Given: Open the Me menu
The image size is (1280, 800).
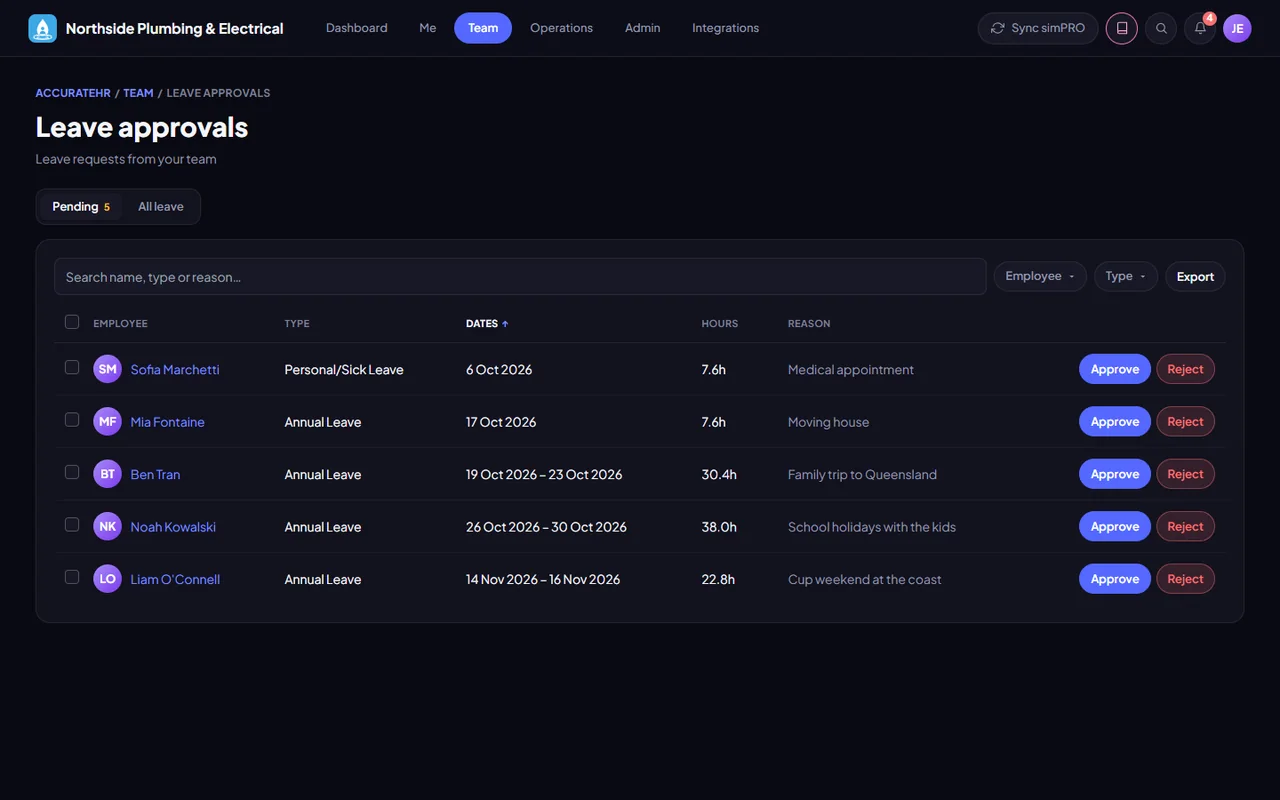Looking at the screenshot, I should pyautogui.click(x=428, y=28).
